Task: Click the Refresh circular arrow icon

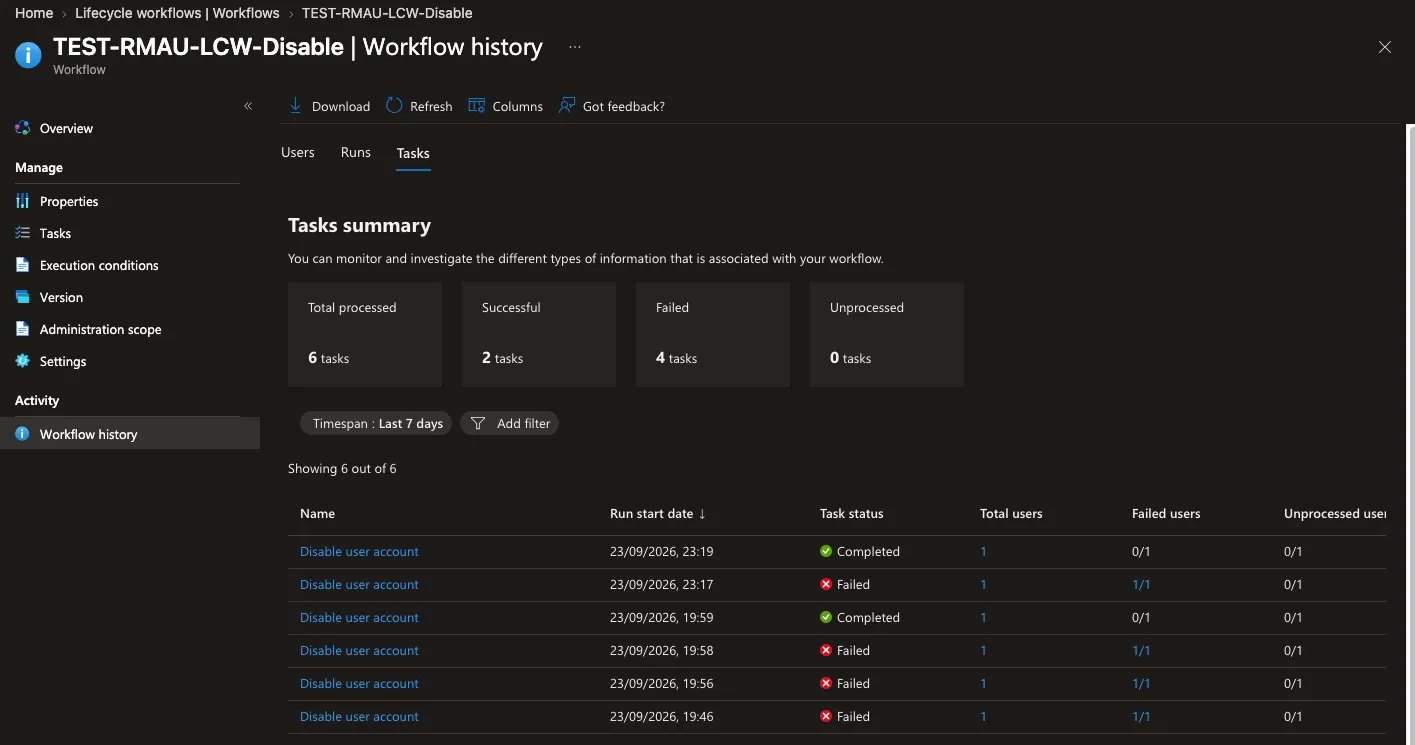Action: (x=394, y=106)
